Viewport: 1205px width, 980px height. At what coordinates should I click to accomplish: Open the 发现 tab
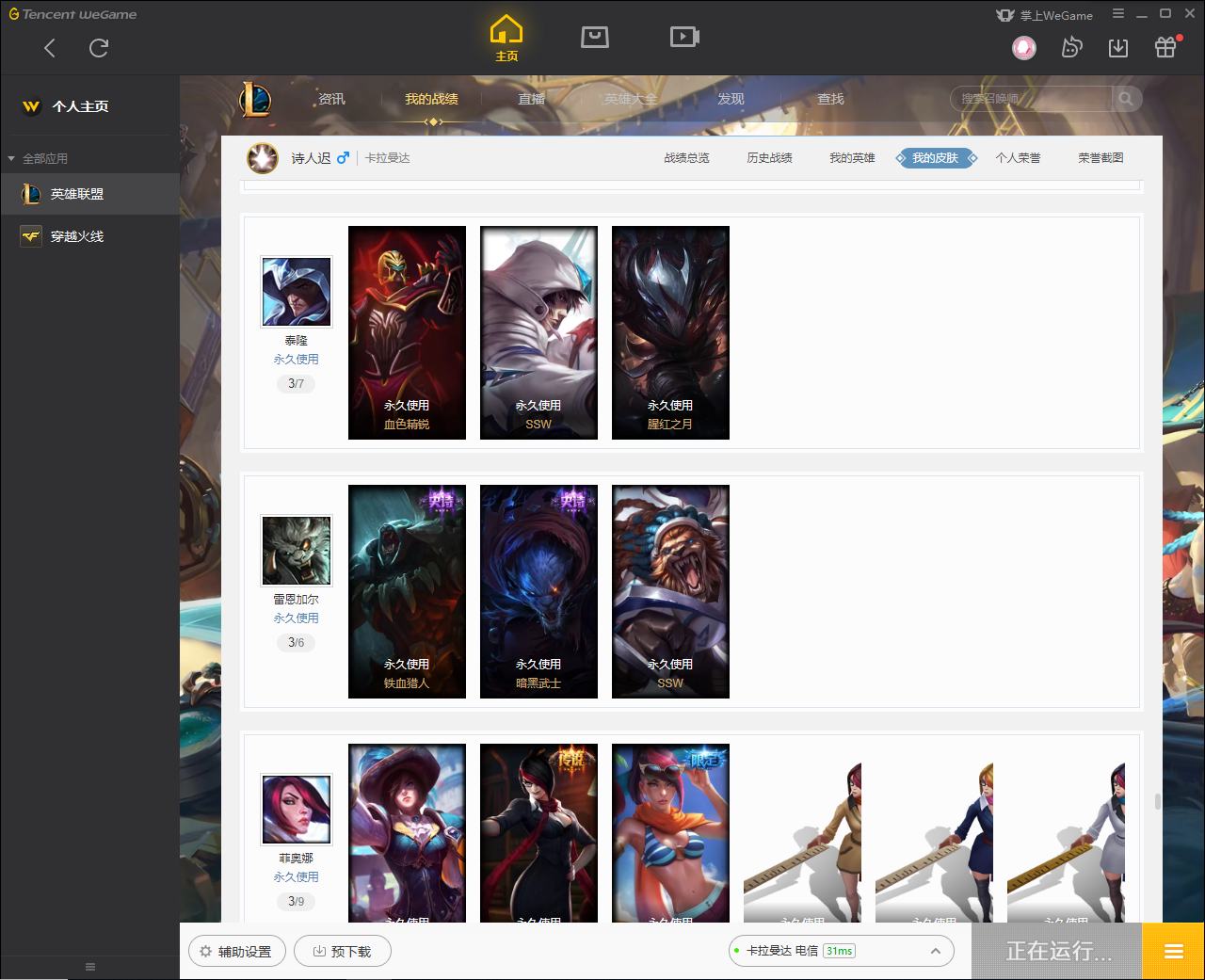[731, 99]
